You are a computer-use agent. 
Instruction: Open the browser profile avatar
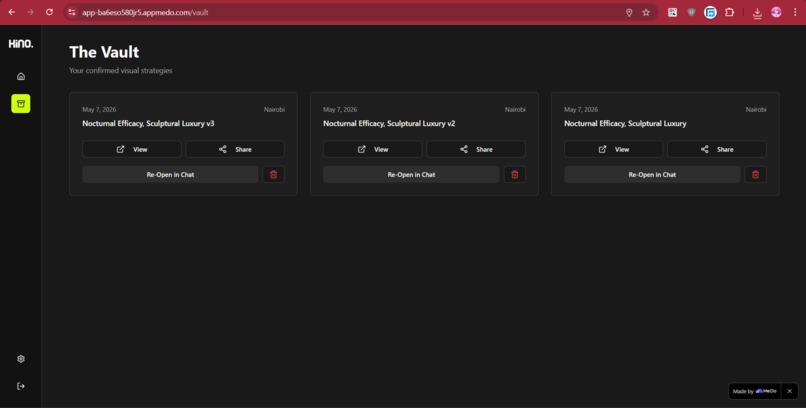tap(776, 12)
